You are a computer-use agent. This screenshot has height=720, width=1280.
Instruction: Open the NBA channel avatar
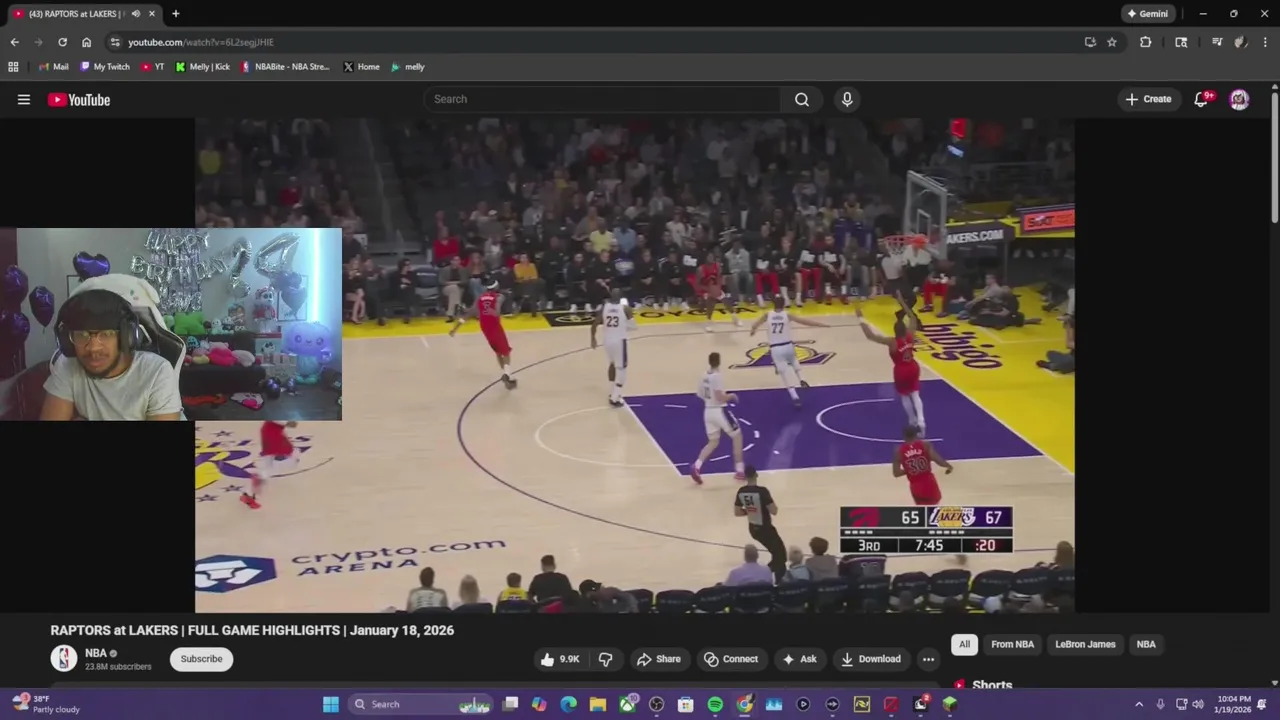[64, 658]
